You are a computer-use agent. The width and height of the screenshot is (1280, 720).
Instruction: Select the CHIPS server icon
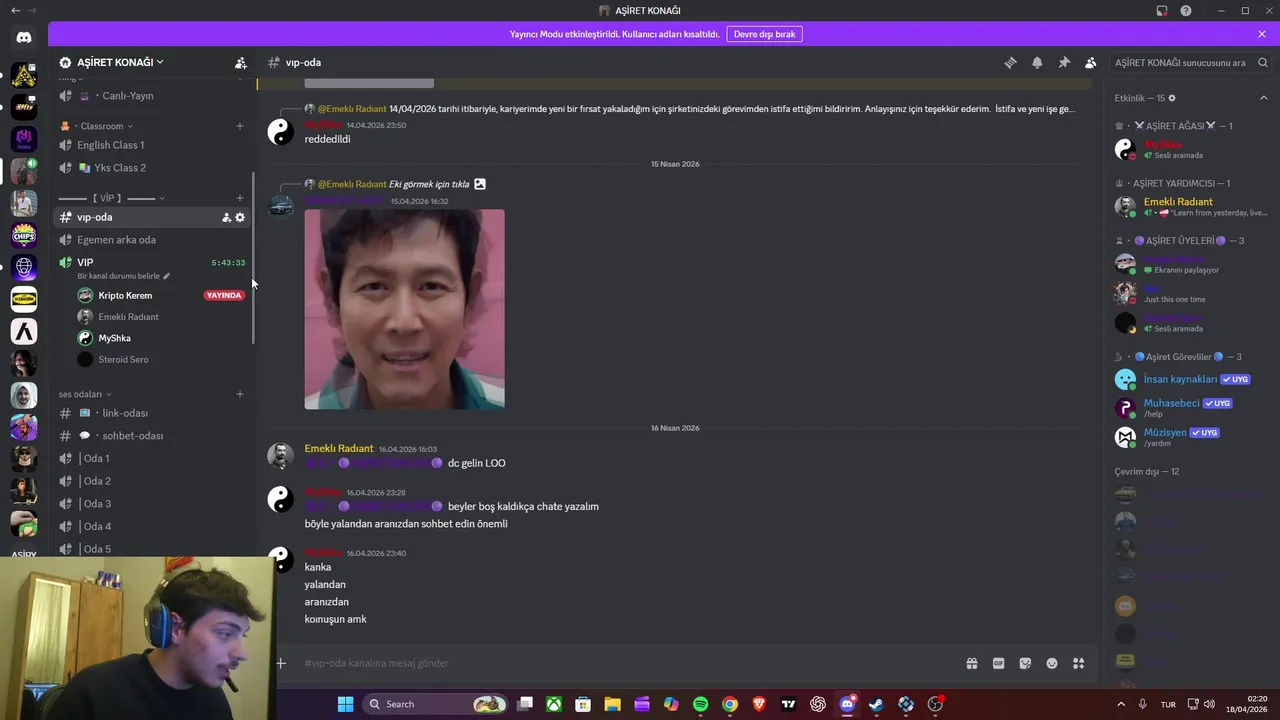click(24, 235)
